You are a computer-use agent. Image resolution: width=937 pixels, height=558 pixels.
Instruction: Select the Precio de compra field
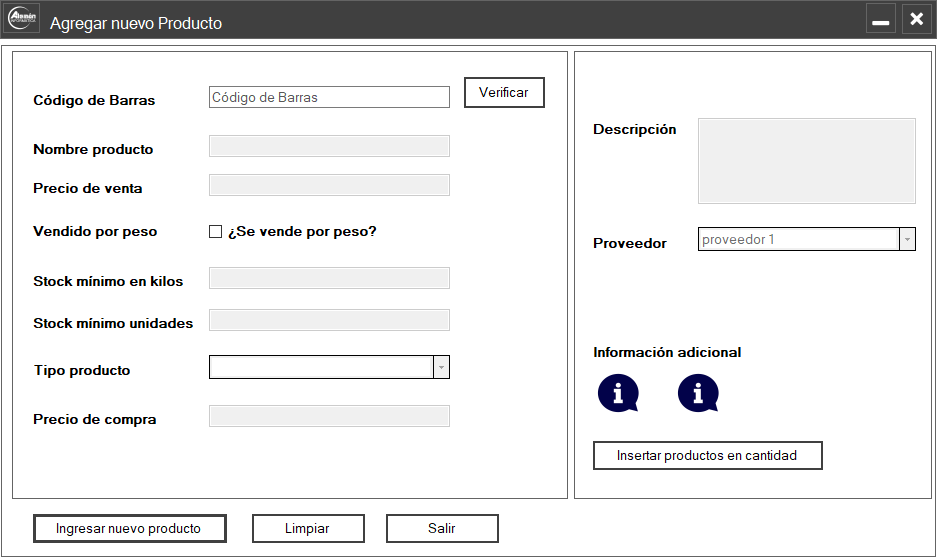[x=329, y=416]
